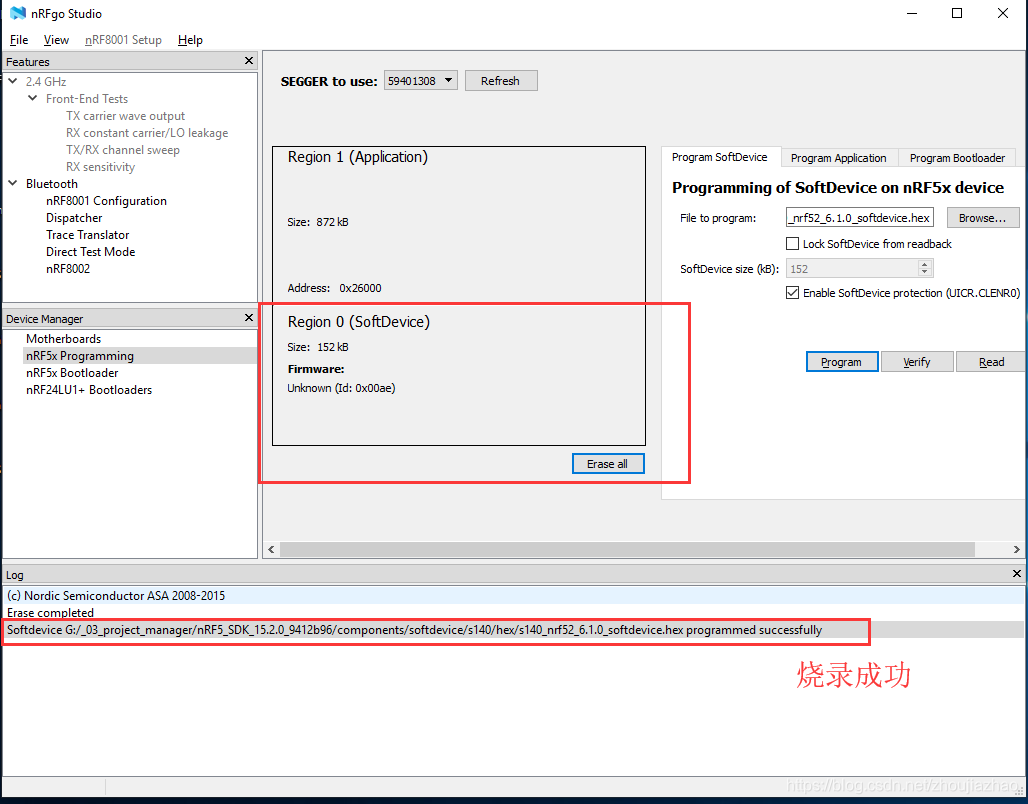The width and height of the screenshot is (1028, 804).
Task: Click the File to program field
Action: tap(860, 218)
